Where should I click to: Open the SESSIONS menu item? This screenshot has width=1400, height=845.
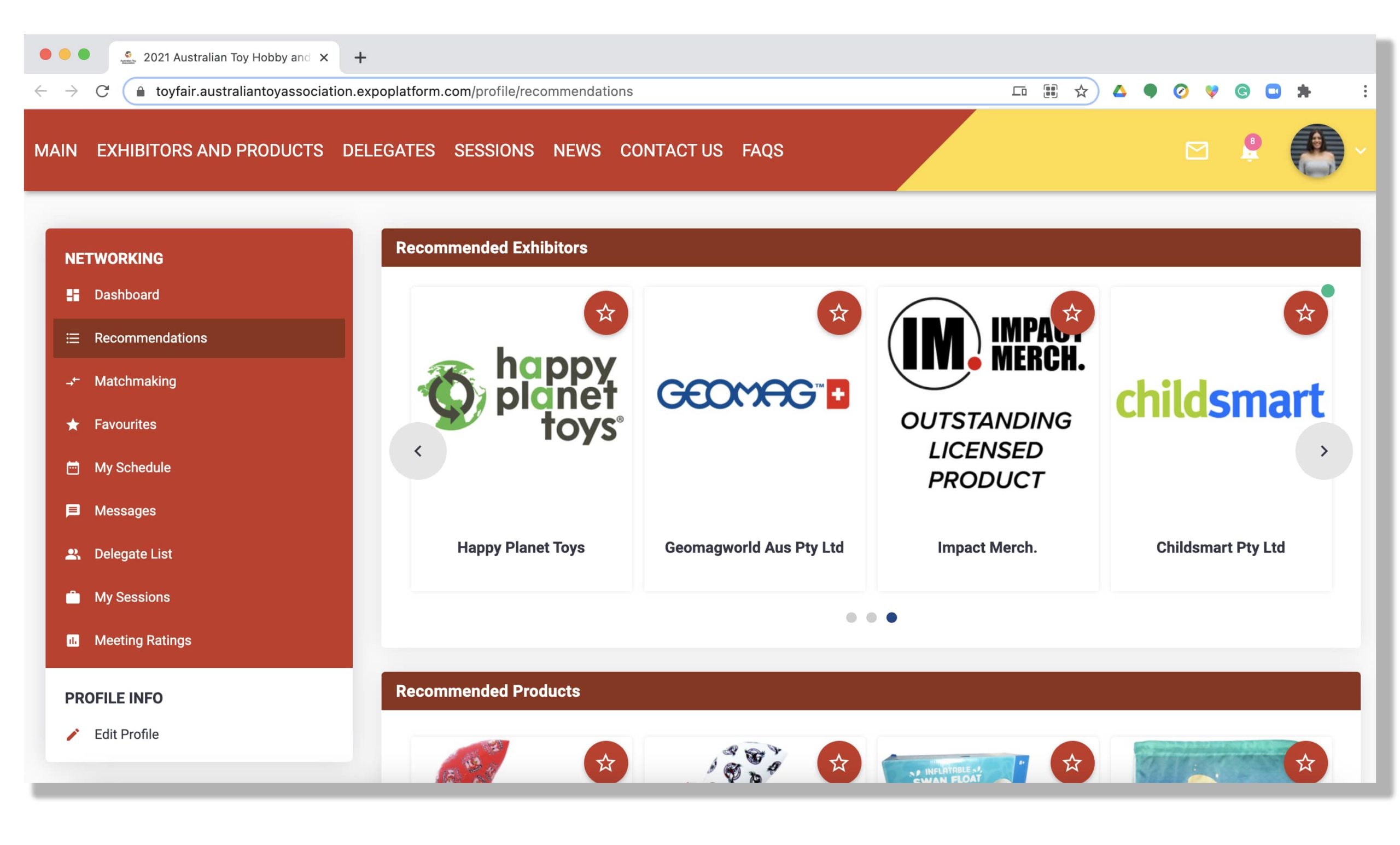pos(494,150)
